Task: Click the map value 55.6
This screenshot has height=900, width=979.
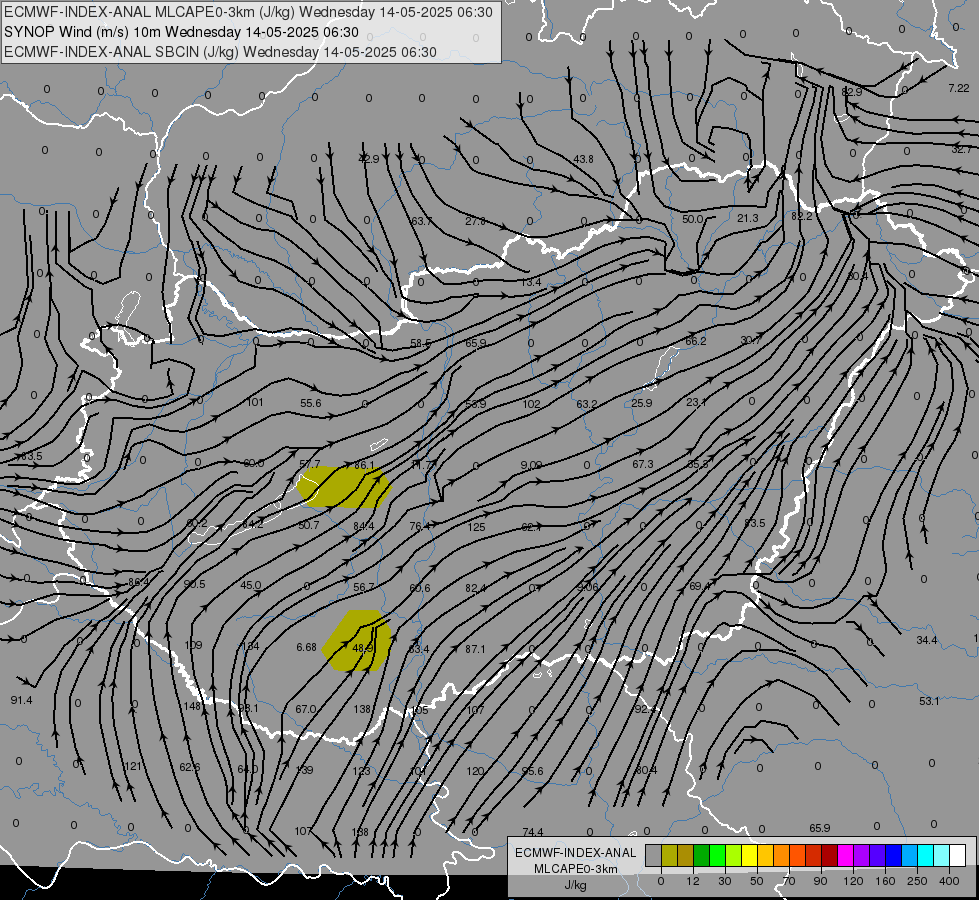Action: (x=310, y=403)
